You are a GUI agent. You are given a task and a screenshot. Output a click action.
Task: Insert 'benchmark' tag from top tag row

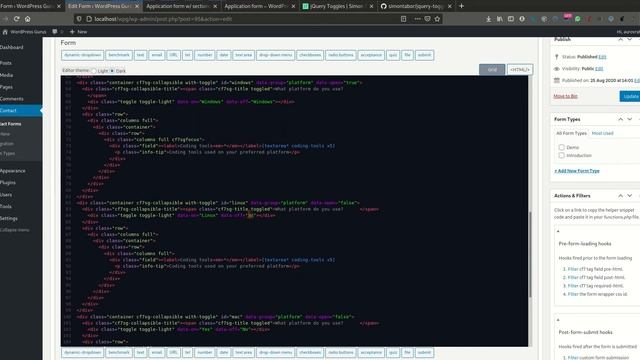click(x=119, y=55)
